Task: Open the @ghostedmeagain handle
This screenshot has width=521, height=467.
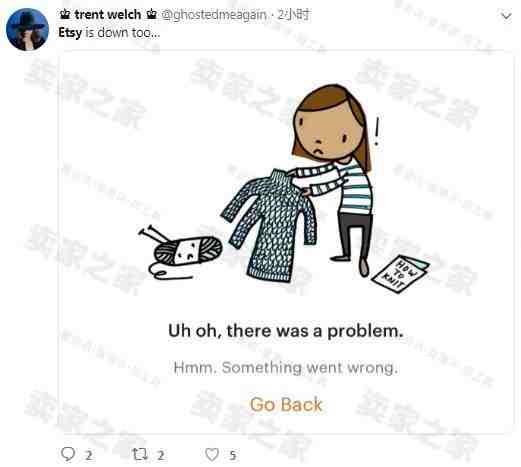Action: [214, 15]
